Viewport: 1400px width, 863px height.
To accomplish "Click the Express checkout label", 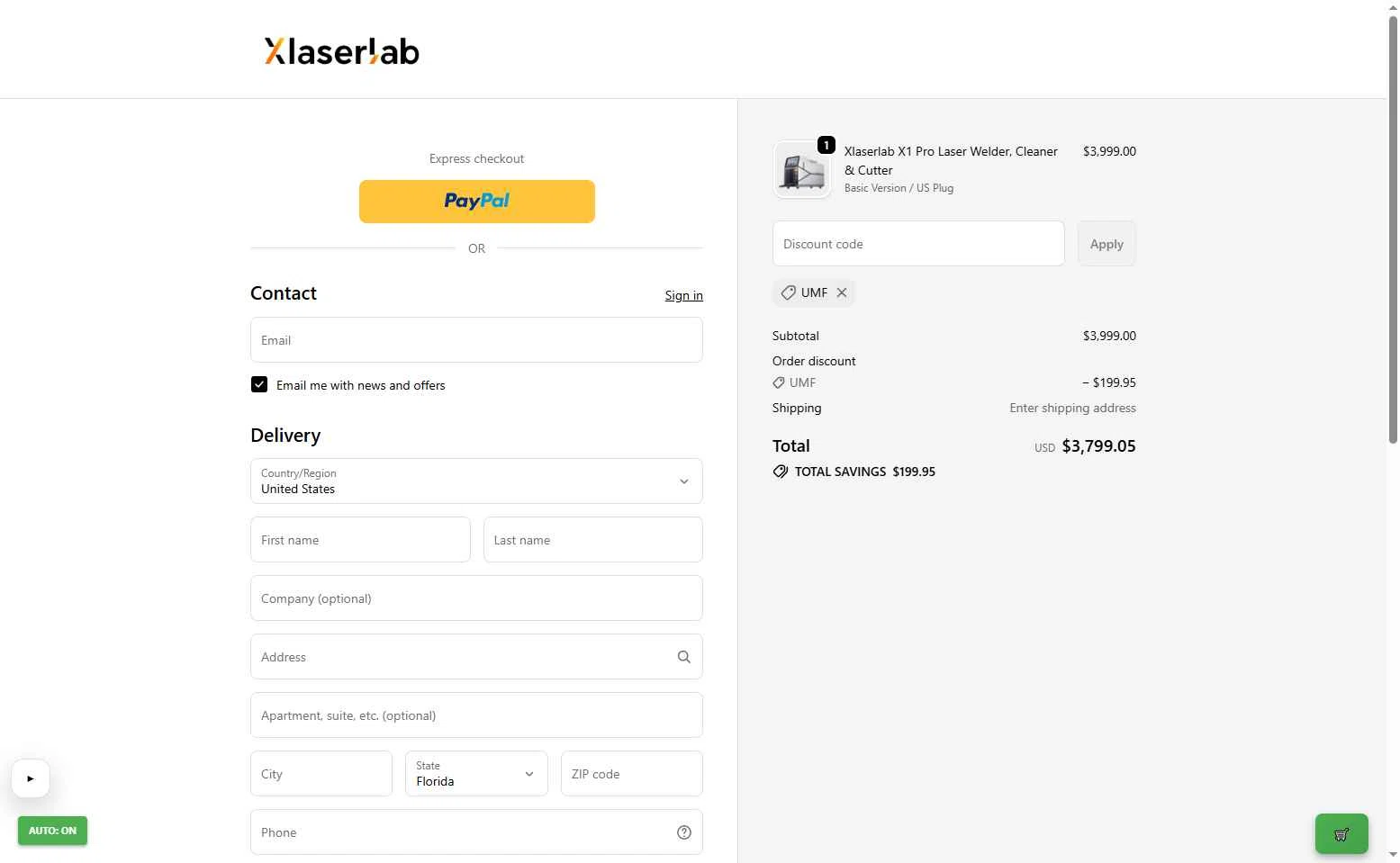I will coord(476,158).
